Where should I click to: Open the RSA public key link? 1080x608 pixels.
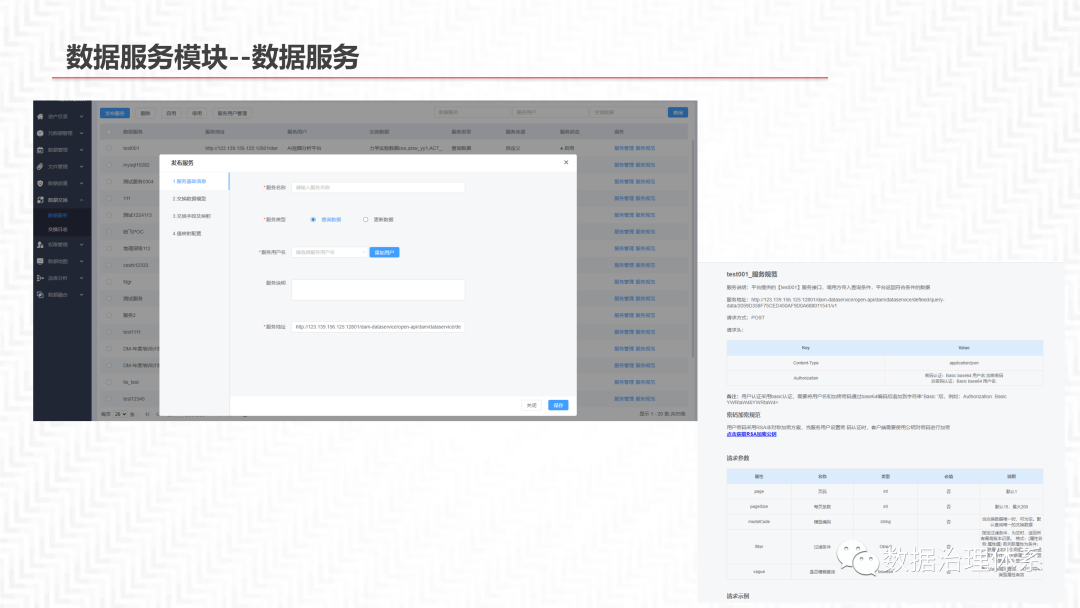point(751,434)
